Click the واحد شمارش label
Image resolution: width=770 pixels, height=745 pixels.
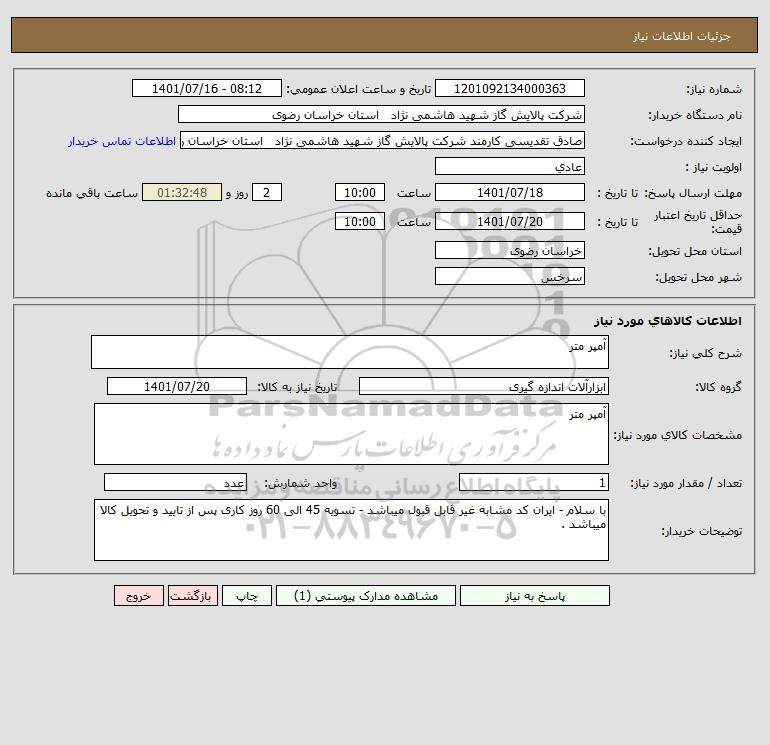pos(301,483)
